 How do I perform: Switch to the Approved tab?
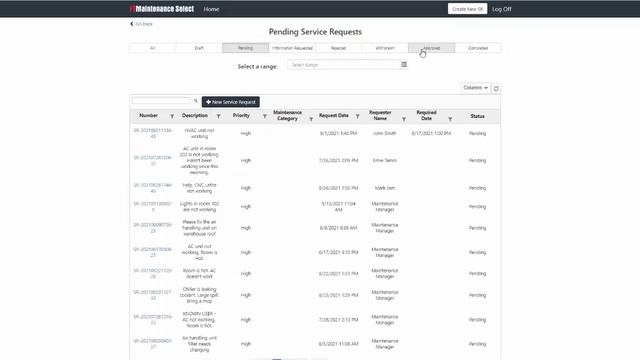coord(431,48)
